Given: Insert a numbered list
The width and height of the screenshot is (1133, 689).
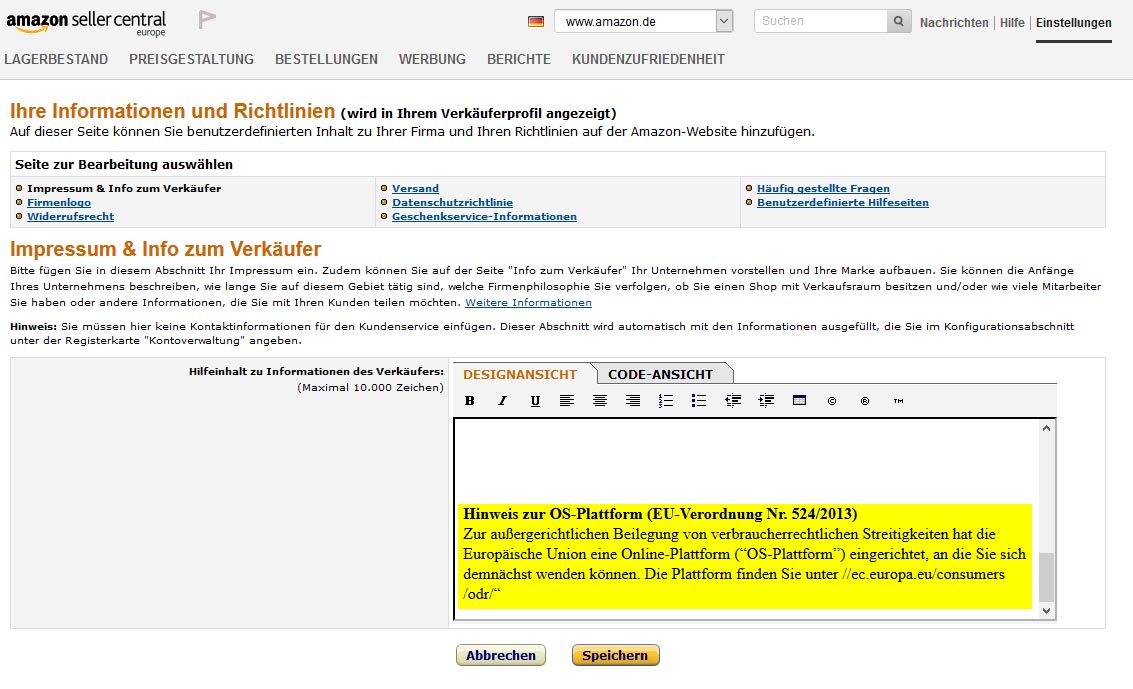Looking at the screenshot, I should [665, 401].
